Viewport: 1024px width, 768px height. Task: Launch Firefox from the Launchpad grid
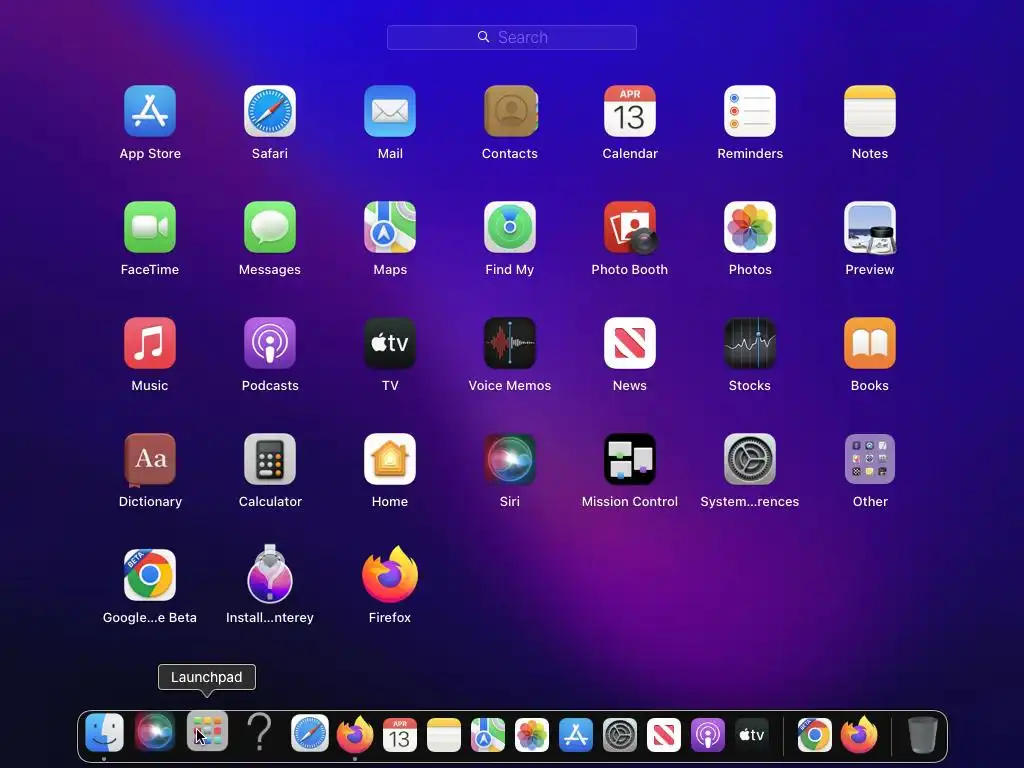coord(390,575)
